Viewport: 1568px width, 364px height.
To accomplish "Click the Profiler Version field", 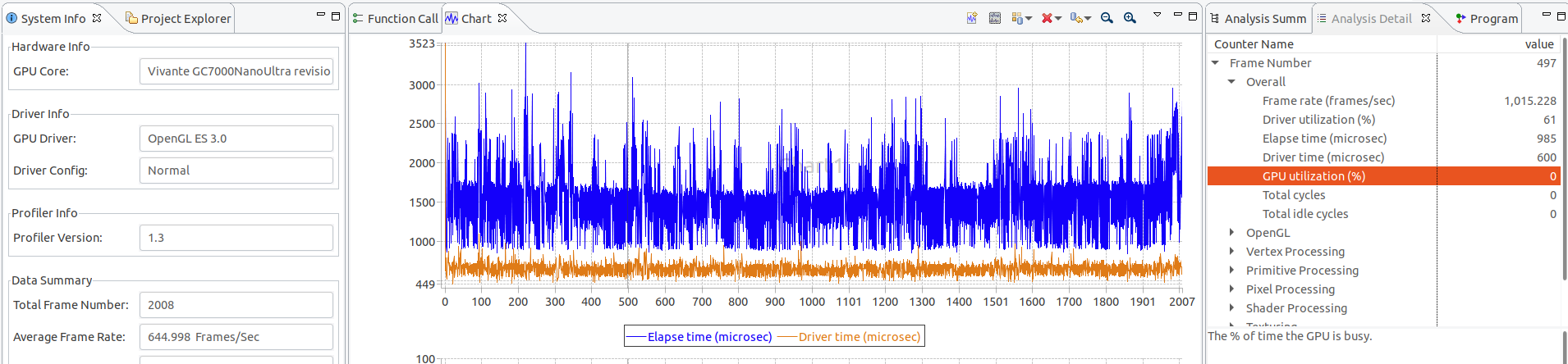I will 236,238.
